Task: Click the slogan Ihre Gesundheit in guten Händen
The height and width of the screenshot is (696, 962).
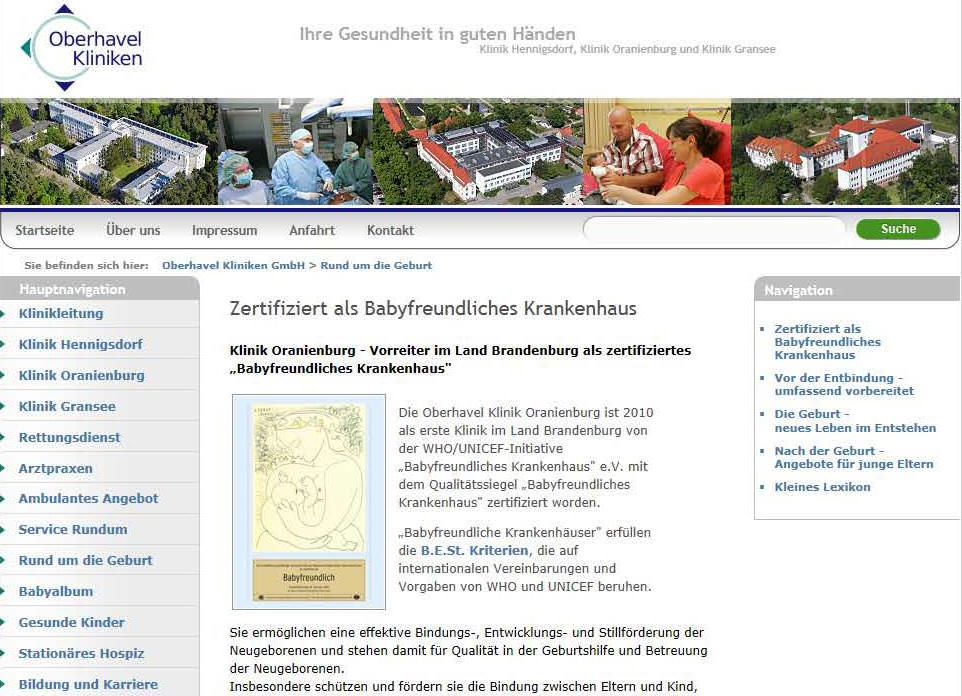Action: coord(437,34)
